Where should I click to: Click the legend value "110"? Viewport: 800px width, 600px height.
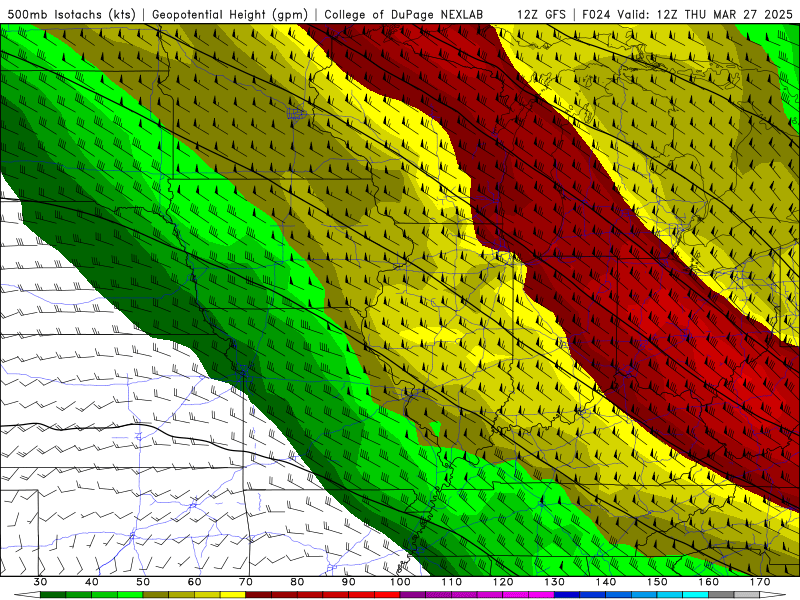pyautogui.click(x=452, y=582)
